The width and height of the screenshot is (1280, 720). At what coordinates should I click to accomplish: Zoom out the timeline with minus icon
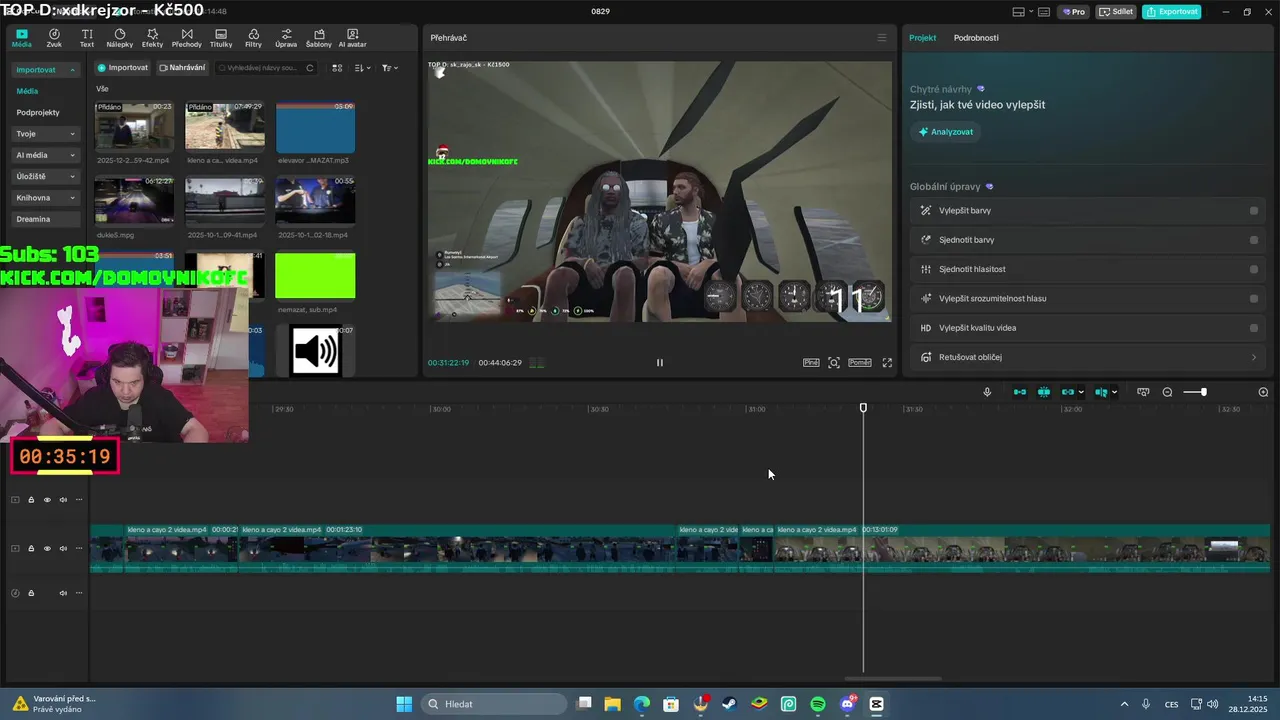pos(1167,392)
